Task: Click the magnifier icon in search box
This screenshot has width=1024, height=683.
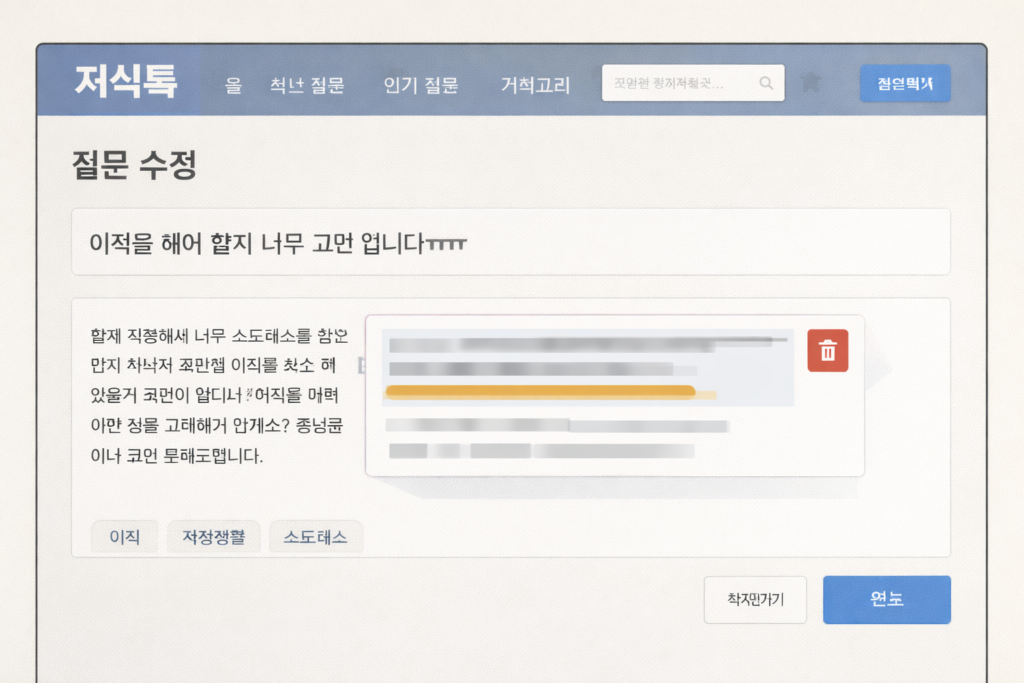Action: pos(766,84)
